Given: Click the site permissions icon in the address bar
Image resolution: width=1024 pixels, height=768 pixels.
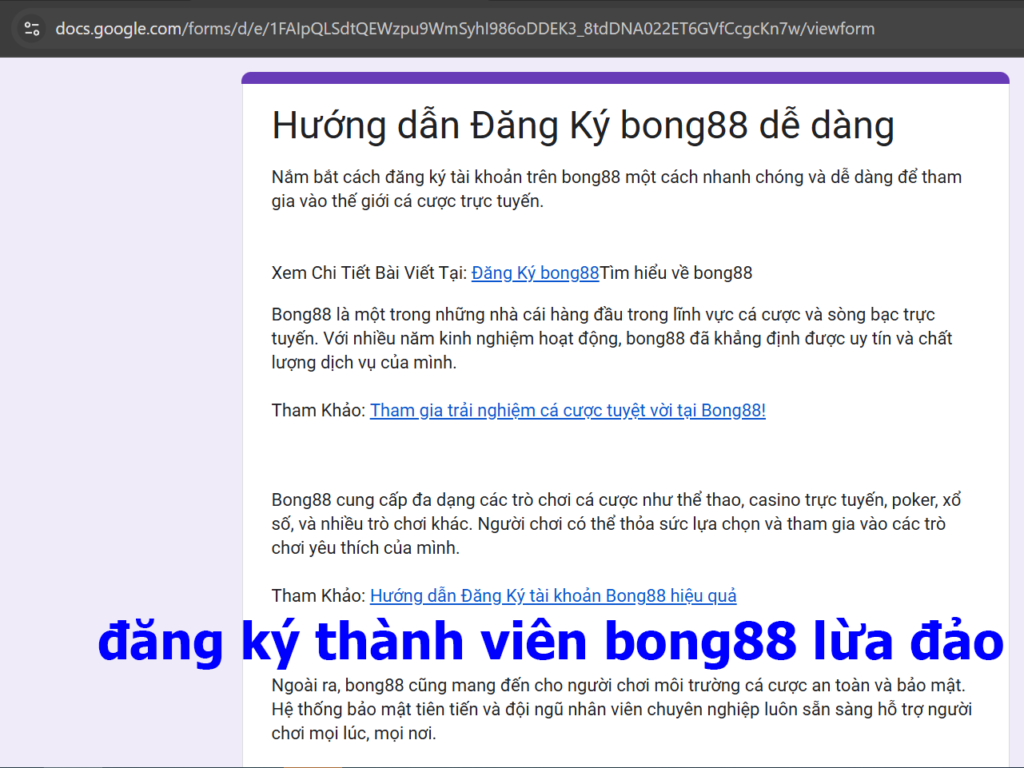Looking at the screenshot, I should [x=31, y=29].
